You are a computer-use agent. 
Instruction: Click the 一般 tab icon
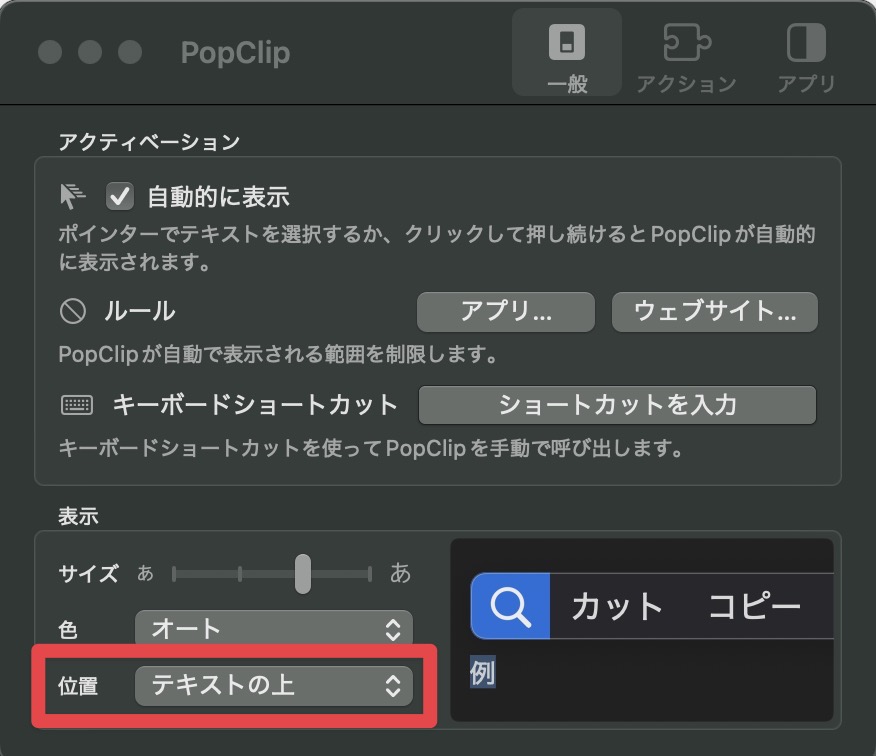point(567,43)
